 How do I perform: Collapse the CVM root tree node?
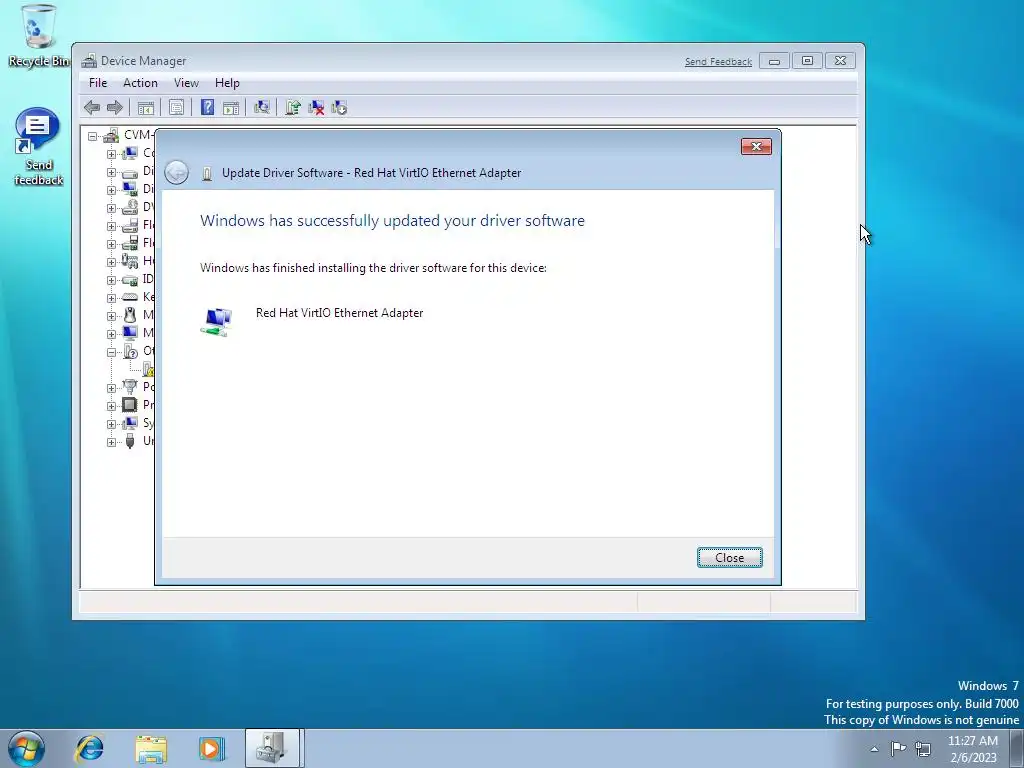click(x=93, y=136)
